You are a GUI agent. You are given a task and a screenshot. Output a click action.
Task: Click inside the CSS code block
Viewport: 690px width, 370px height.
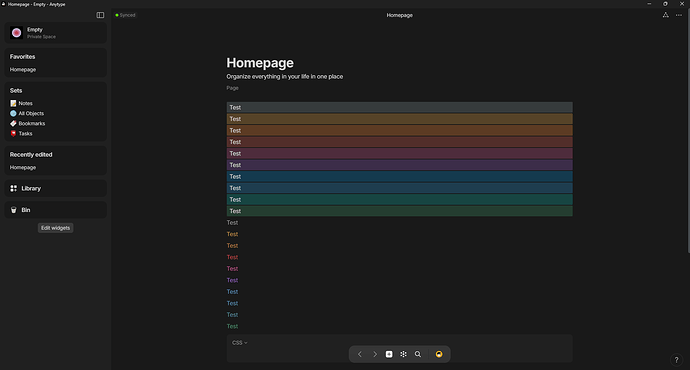coord(400,348)
